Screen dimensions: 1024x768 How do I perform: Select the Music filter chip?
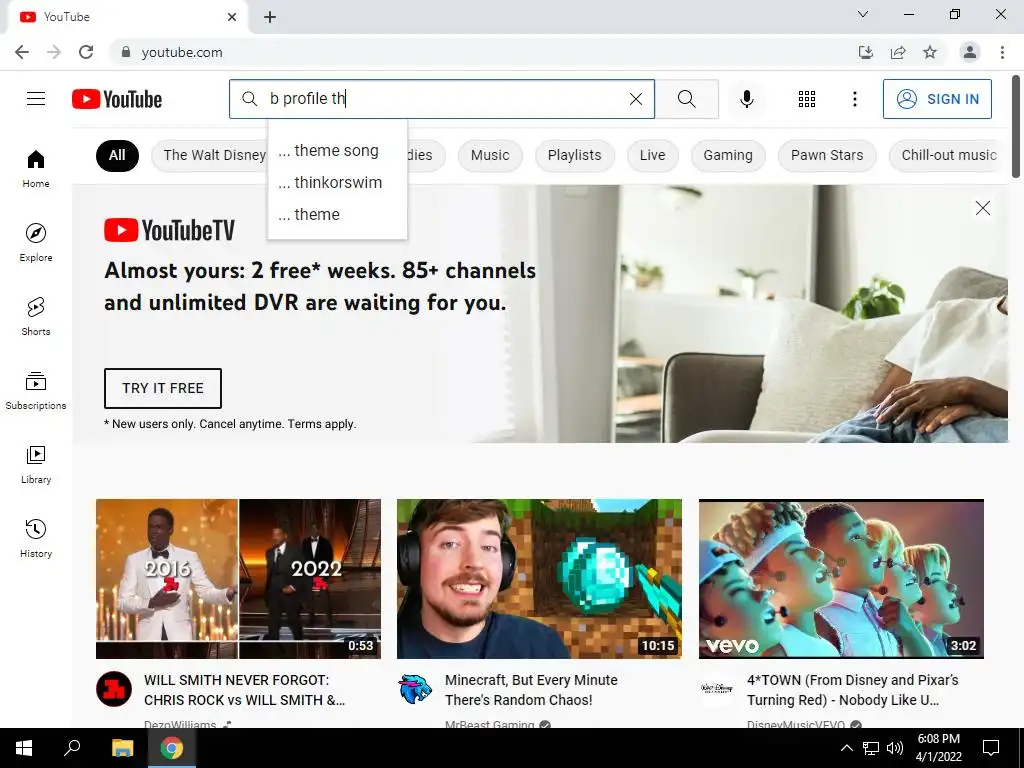tap(490, 155)
